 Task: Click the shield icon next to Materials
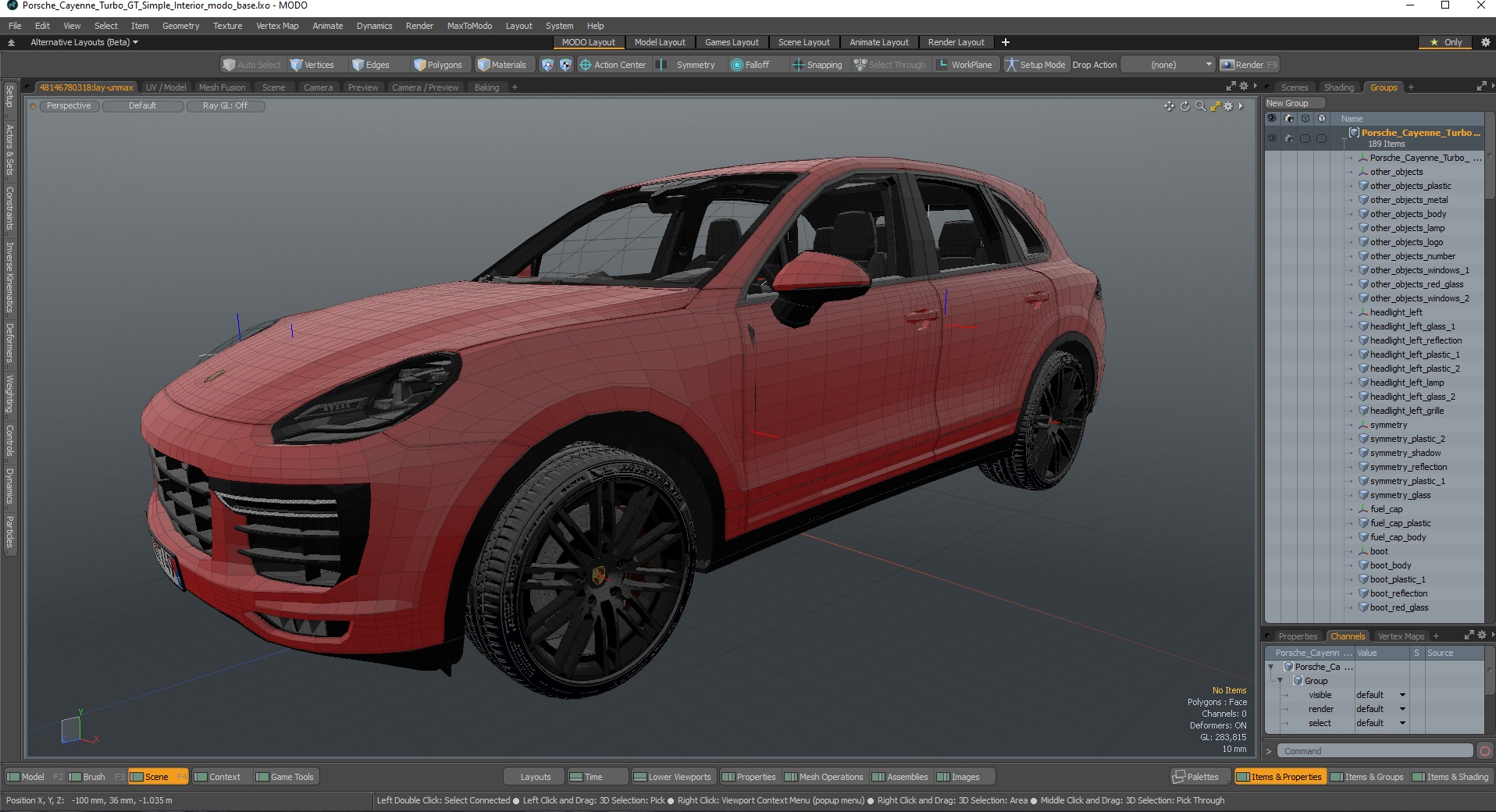click(x=547, y=65)
